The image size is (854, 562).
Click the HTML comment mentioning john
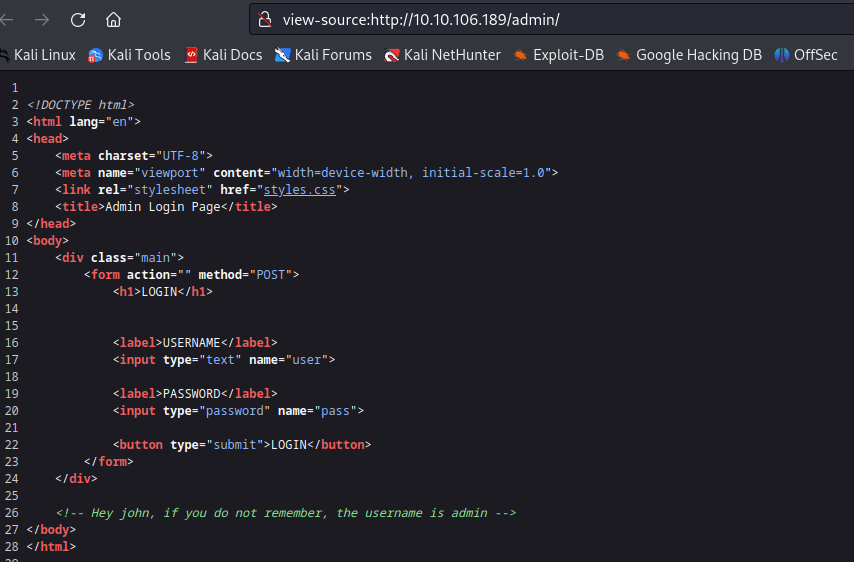(286, 513)
